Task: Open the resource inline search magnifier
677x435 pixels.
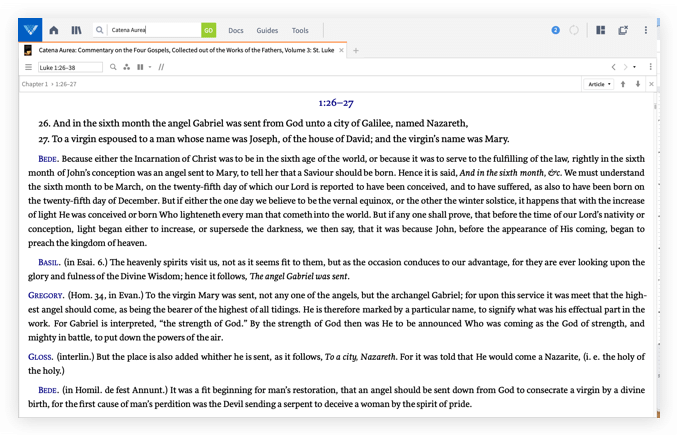Action: pos(113,67)
